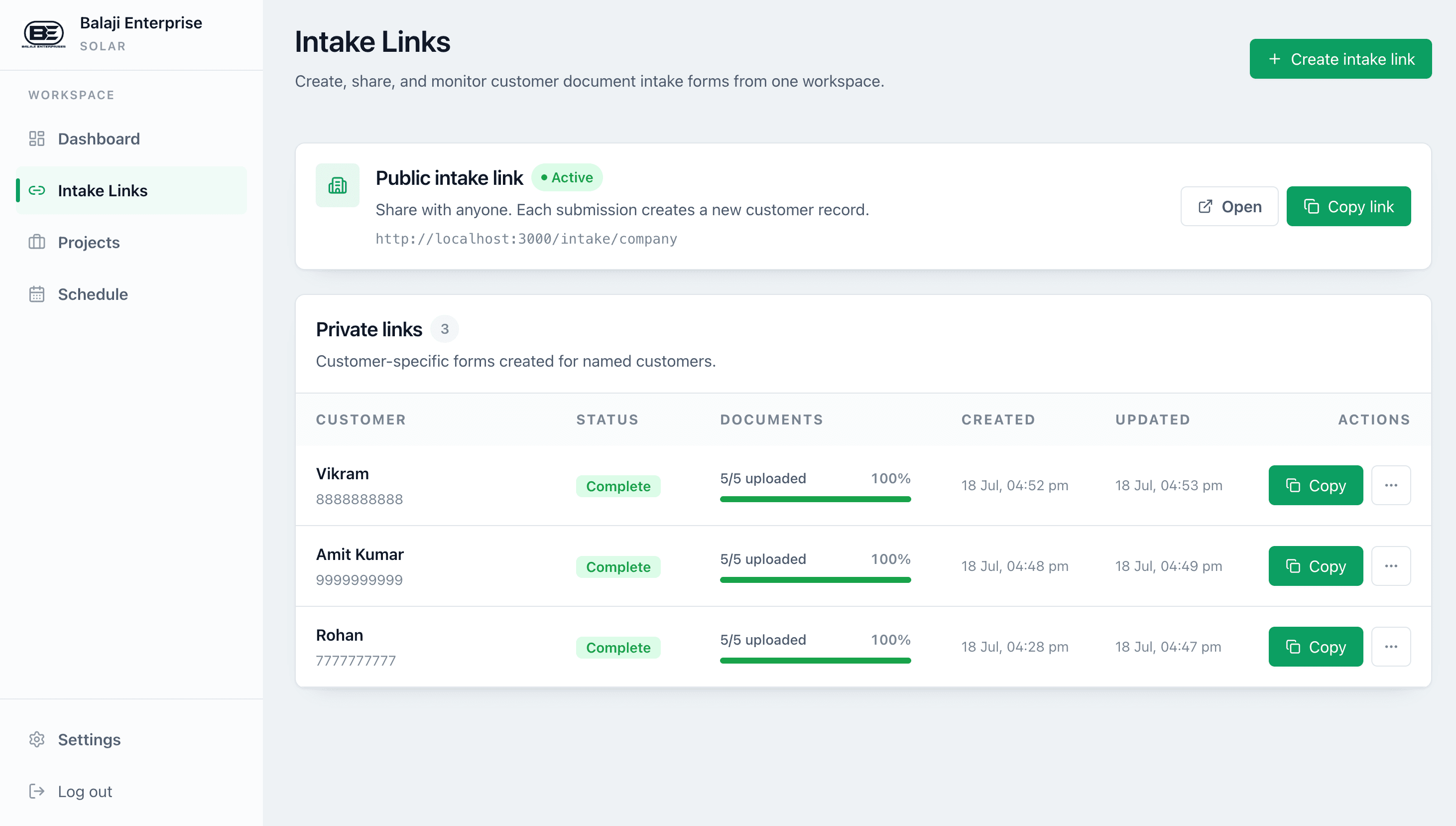
Task: Click Vikram's Complete status badge
Action: click(x=618, y=486)
